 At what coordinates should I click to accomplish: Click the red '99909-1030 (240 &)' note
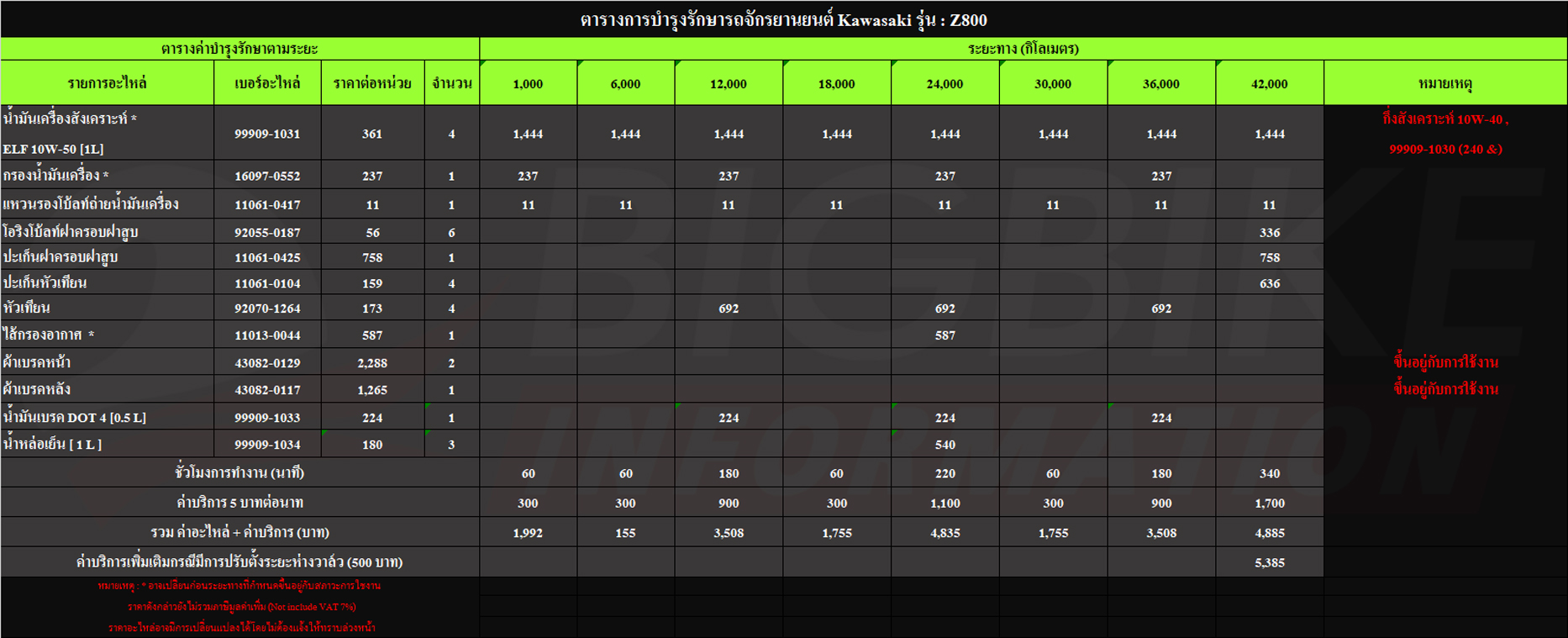1445,149
